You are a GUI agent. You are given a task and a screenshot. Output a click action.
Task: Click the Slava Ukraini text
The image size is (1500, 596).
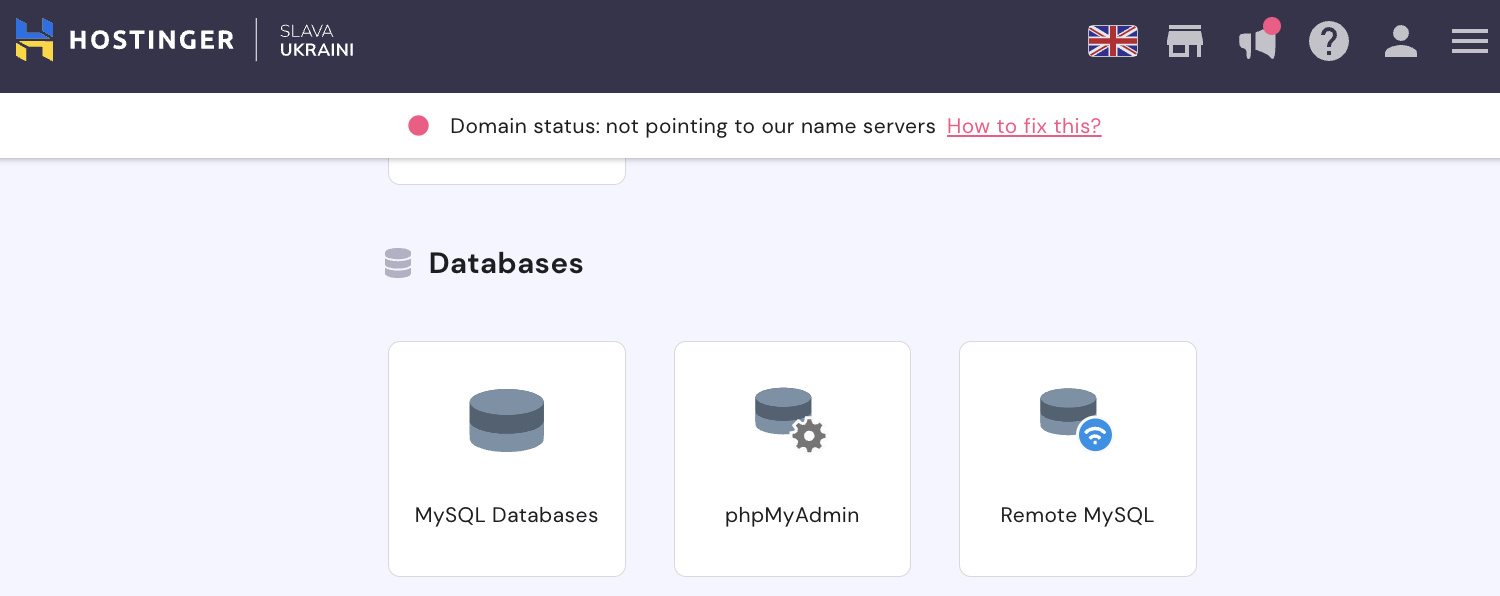click(316, 41)
